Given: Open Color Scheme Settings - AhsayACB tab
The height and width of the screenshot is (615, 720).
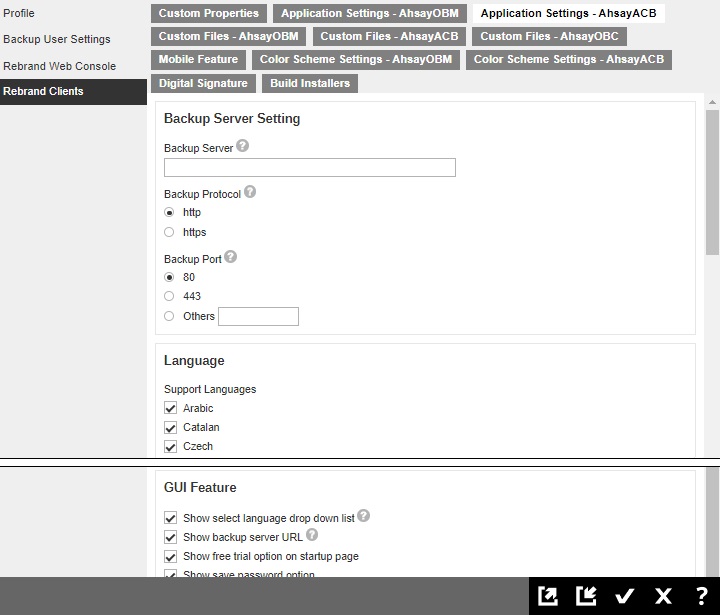Looking at the screenshot, I should [x=569, y=59].
